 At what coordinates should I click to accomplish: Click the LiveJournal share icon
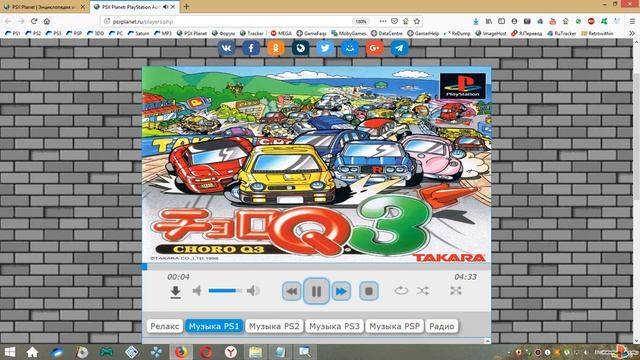[300, 48]
